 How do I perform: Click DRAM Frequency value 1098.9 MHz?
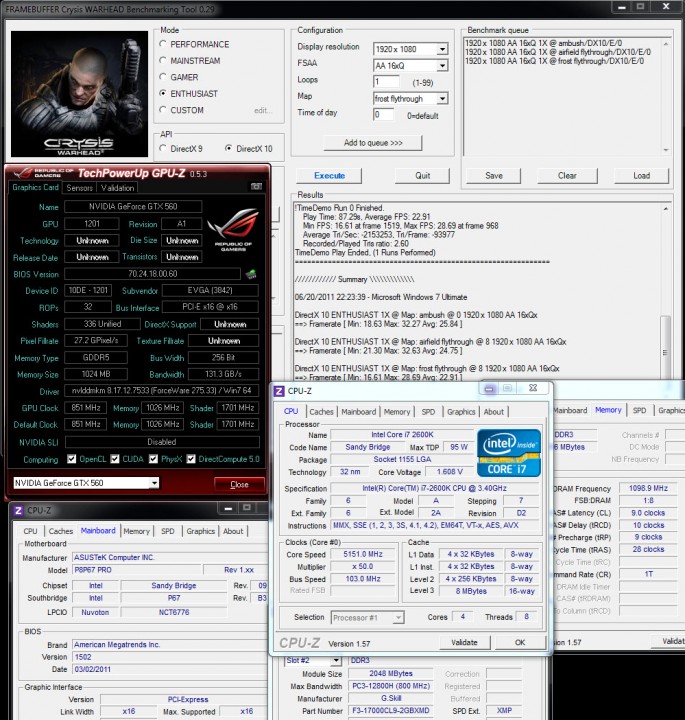[x=648, y=488]
